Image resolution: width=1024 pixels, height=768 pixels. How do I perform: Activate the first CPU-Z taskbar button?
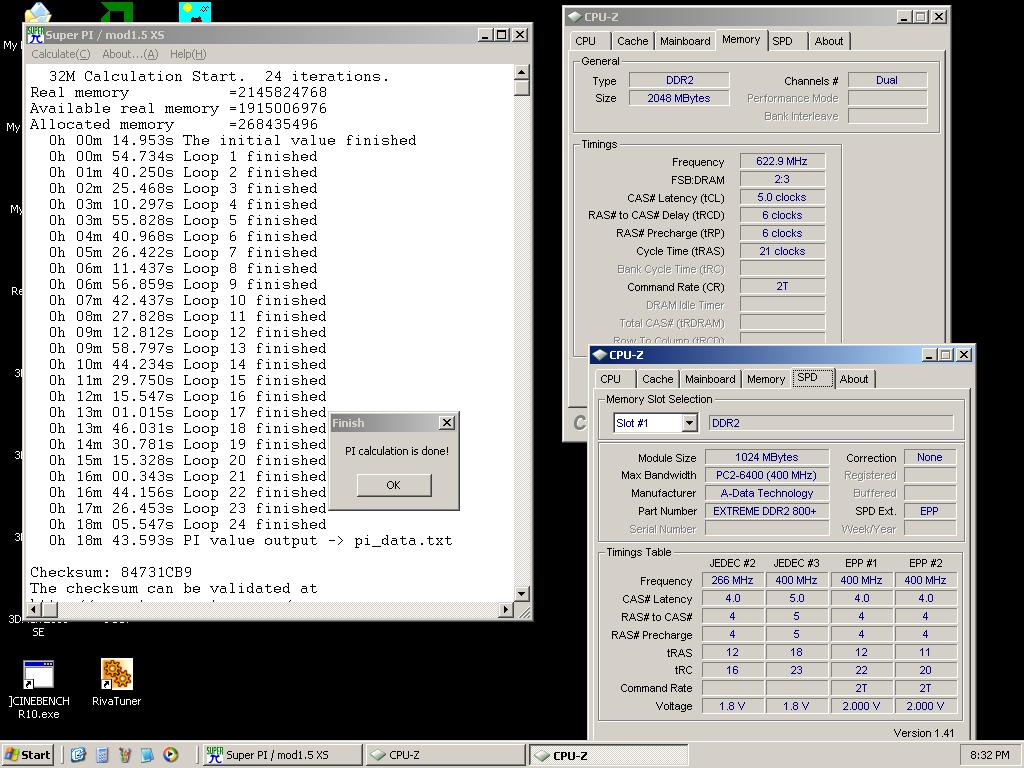(x=445, y=755)
